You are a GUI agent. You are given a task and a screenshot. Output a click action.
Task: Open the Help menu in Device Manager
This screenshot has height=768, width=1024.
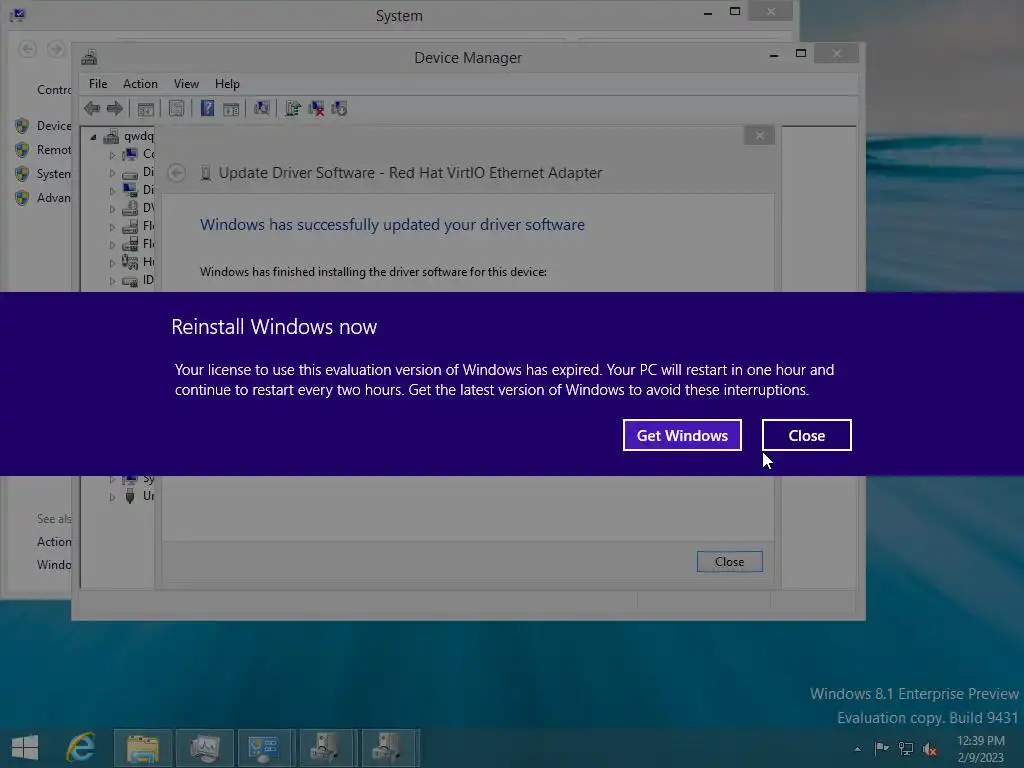(227, 84)
